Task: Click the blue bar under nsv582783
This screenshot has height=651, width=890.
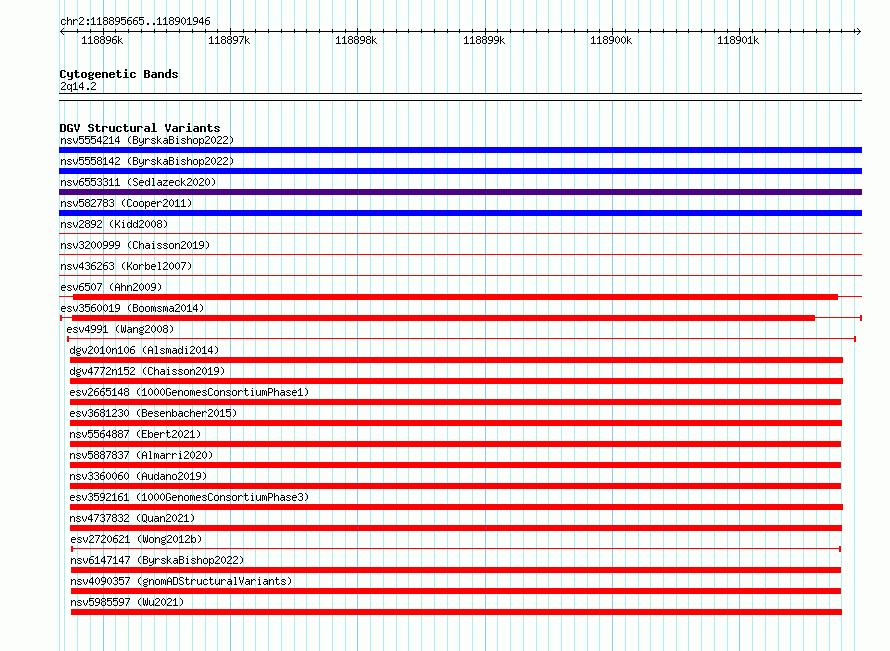Action: [x=460, y=213]
